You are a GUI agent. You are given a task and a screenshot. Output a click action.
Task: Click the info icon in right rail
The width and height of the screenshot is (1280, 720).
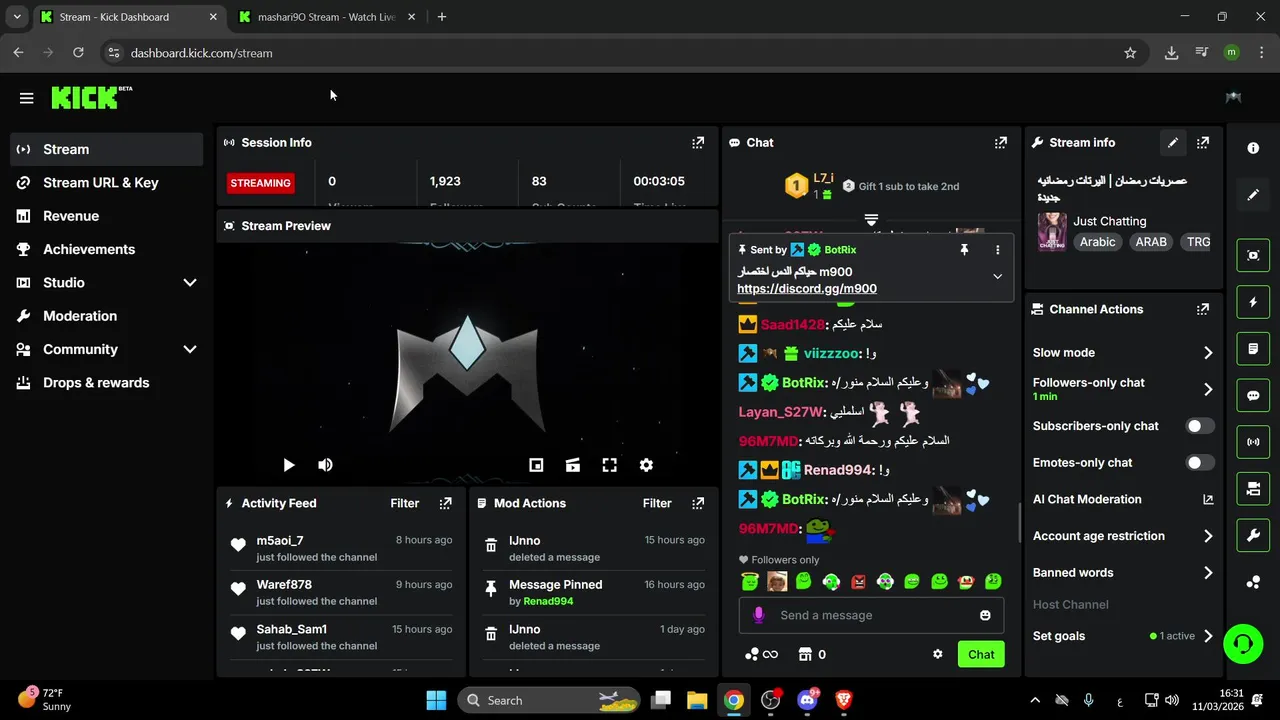tap(1253, 148)
